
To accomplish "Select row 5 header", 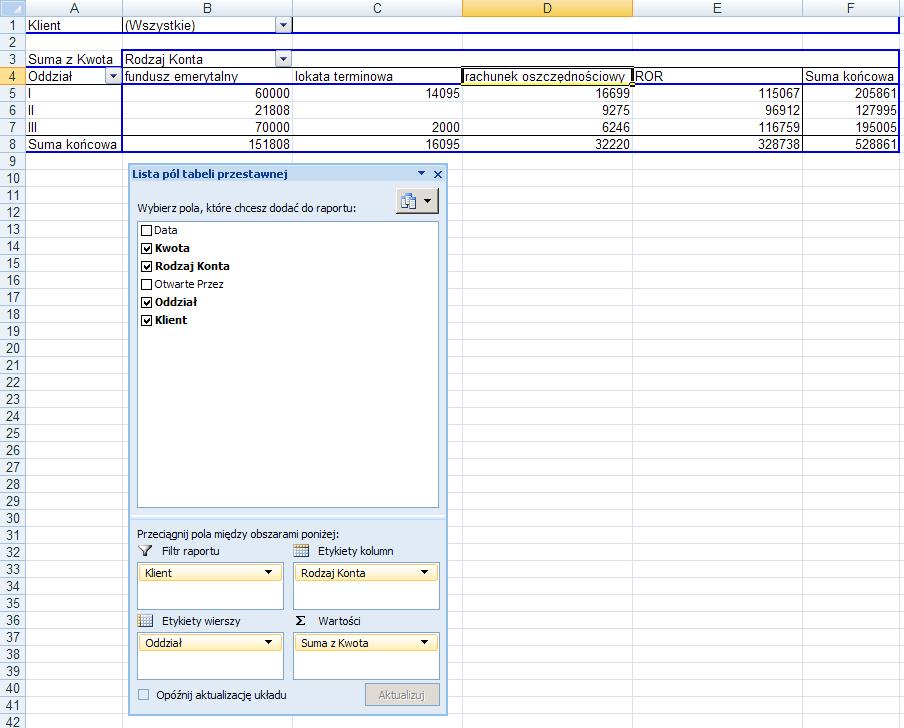I will tap(13, 93).
